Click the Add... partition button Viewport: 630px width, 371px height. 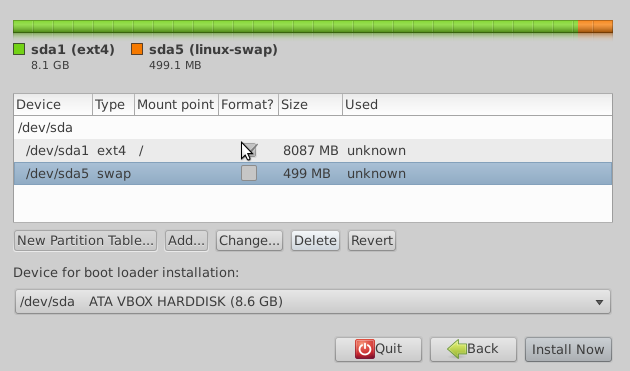[186, 240]
